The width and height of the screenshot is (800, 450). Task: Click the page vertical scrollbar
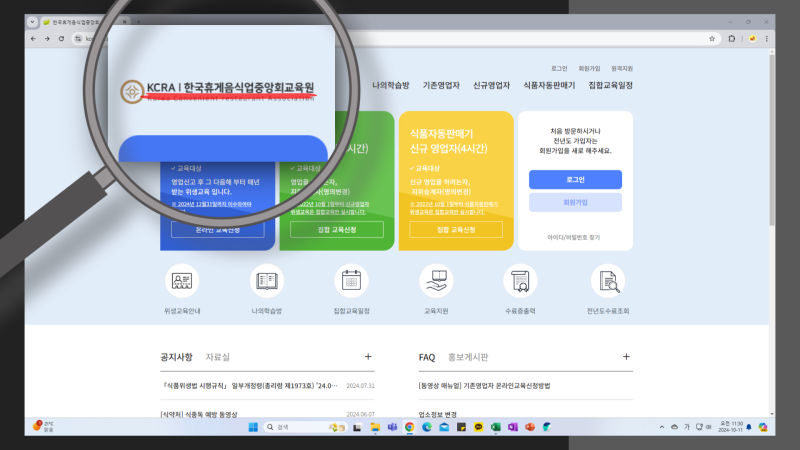point(771,138)
